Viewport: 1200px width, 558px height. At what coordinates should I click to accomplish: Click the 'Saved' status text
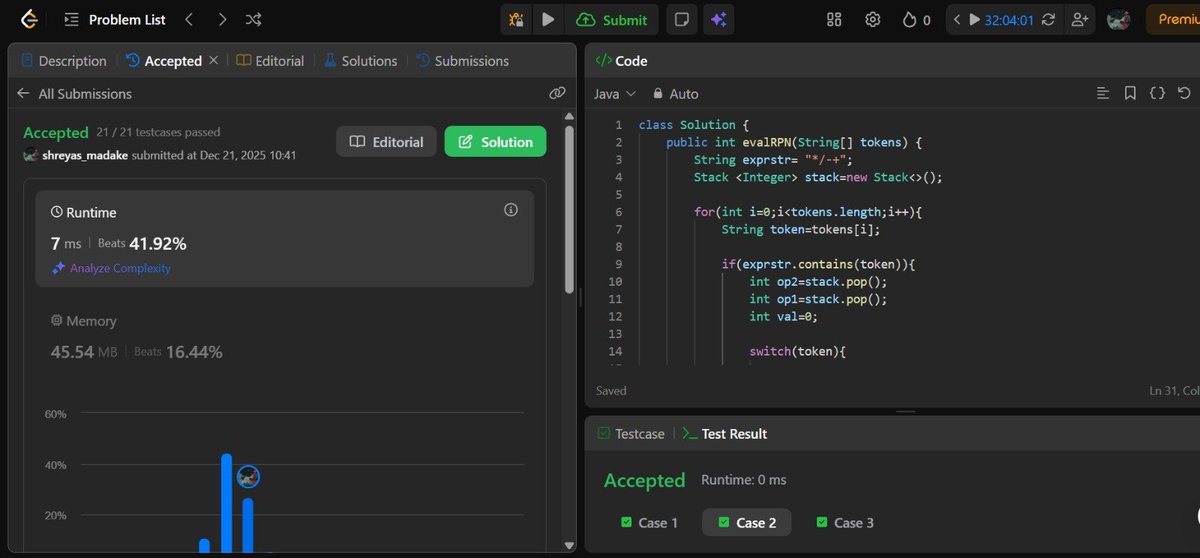[611, 391]
